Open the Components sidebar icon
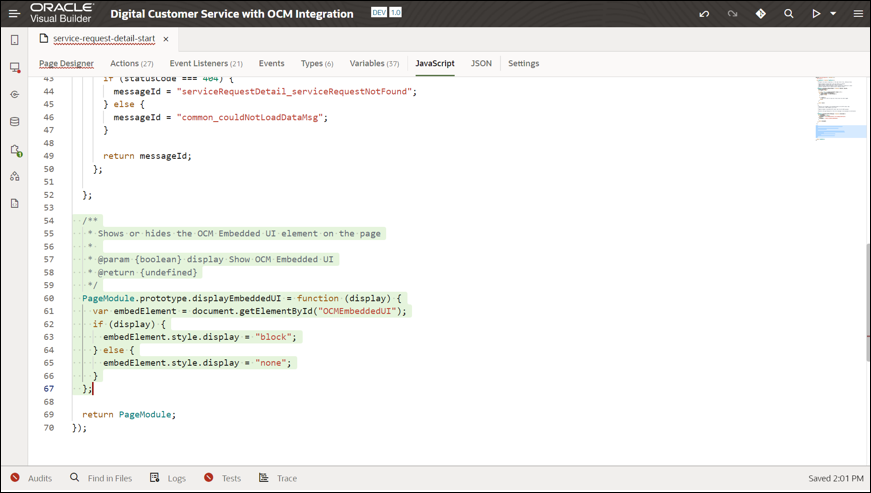This screenshot has height=493, width=871. point(15,176)
